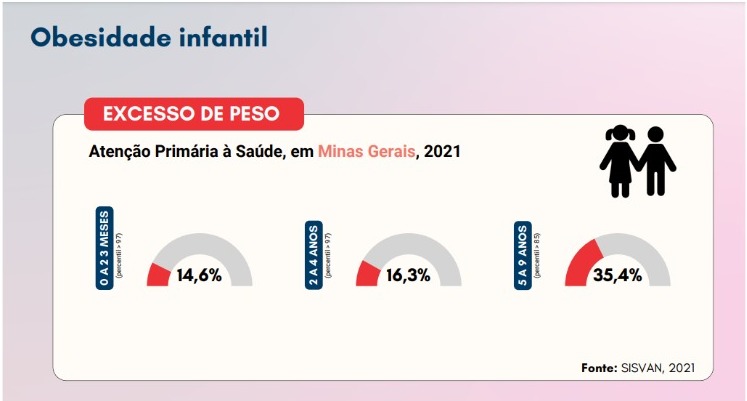
Task: Click the red segment of the 14,6% gauge
Action: point(157,275)
